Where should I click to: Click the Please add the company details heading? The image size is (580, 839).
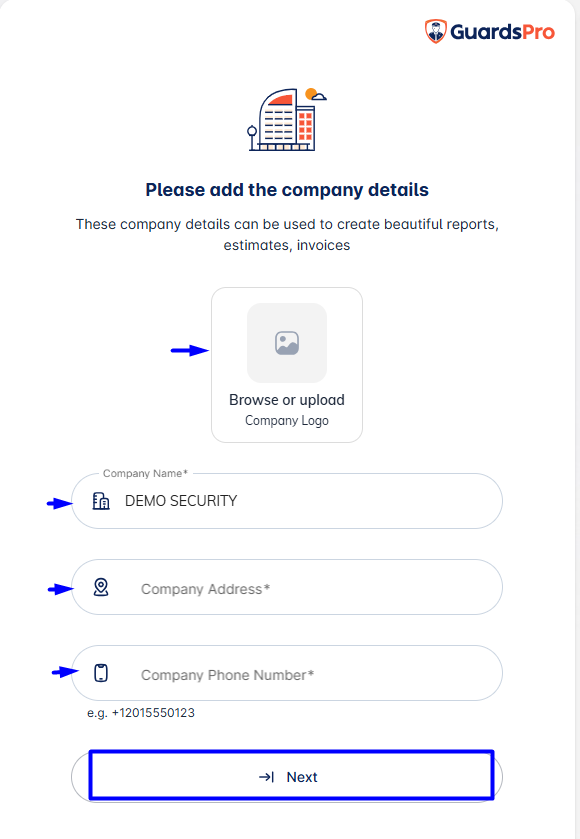point(287,190)
